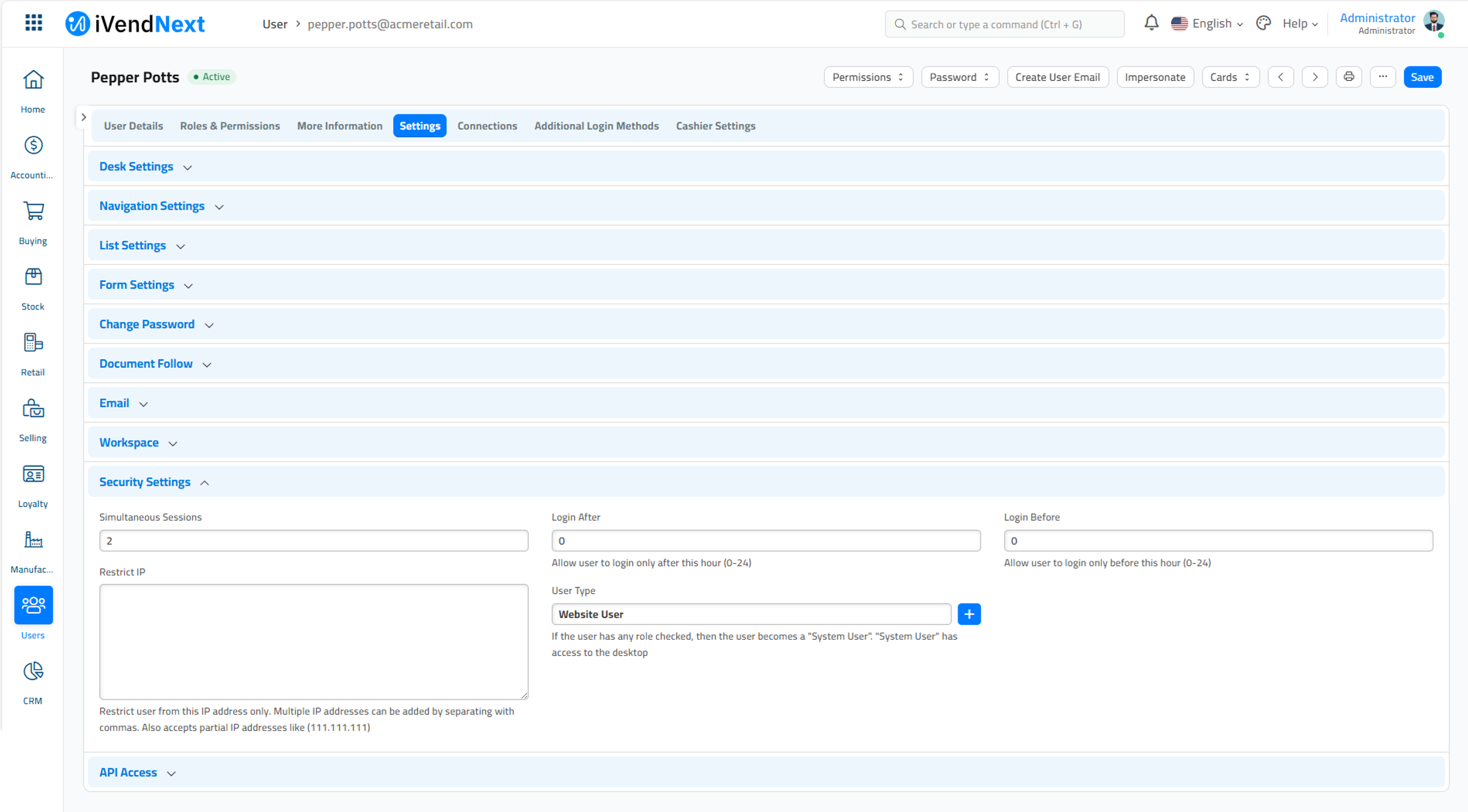The image size is (1468, 812).
Task: Click the Impersonate button
Action: pos(1155,77)
